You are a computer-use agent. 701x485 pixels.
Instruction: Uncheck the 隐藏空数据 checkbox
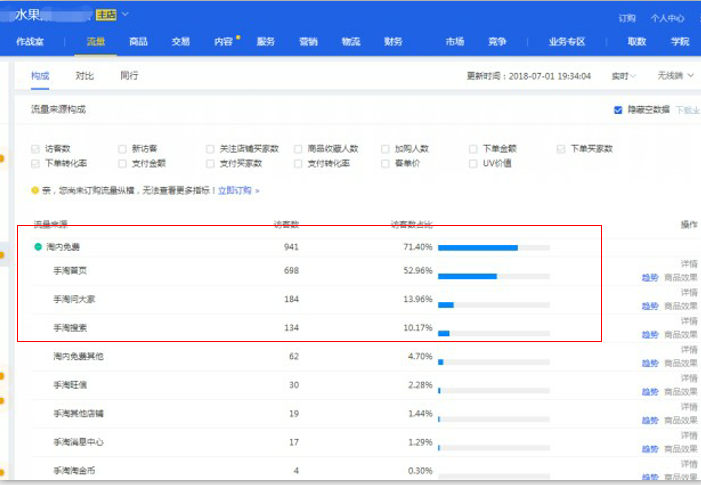(x=619, y=110)
